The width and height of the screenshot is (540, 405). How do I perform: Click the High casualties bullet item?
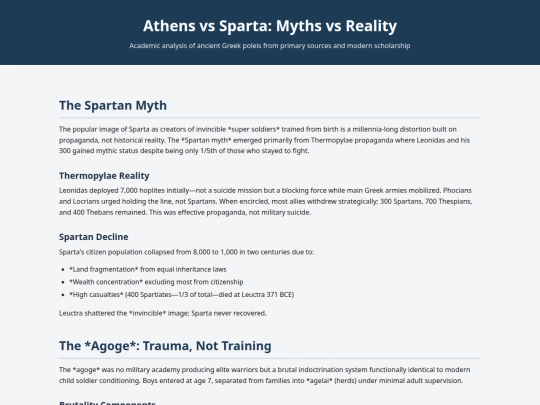[x=181, y=295]
